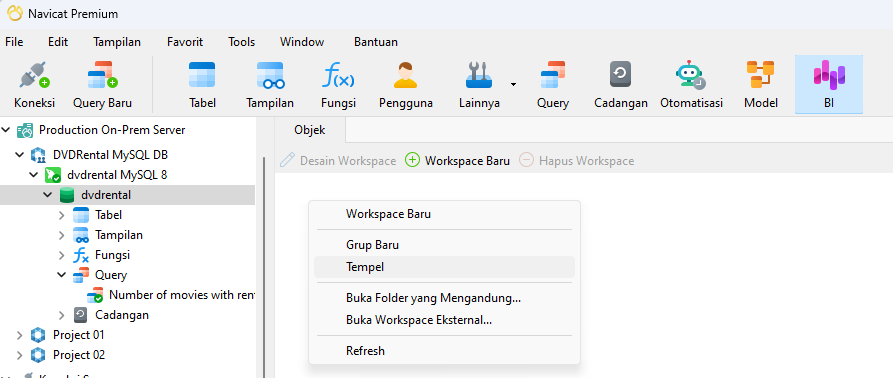893x378 pixels.
Task: Open the Tampilan menu in menu bar
Action: (117, 42)
